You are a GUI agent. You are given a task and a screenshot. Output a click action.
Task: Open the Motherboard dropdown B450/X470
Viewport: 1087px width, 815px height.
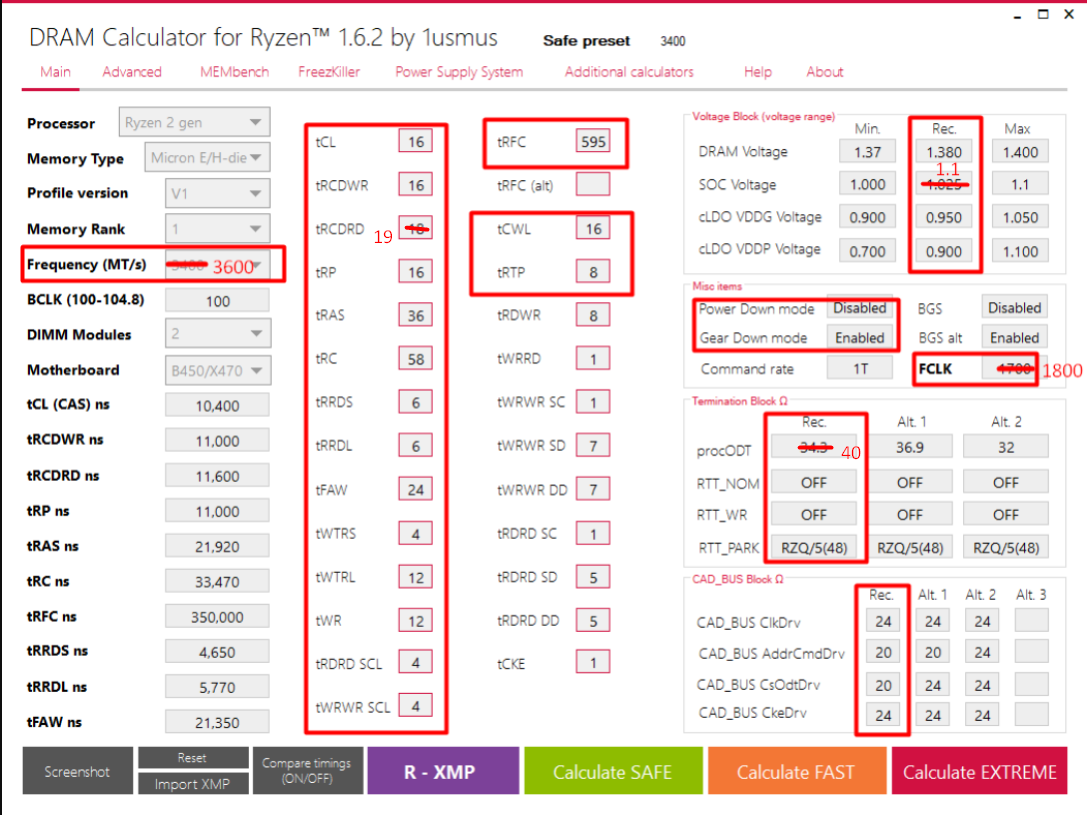point(217,371)
